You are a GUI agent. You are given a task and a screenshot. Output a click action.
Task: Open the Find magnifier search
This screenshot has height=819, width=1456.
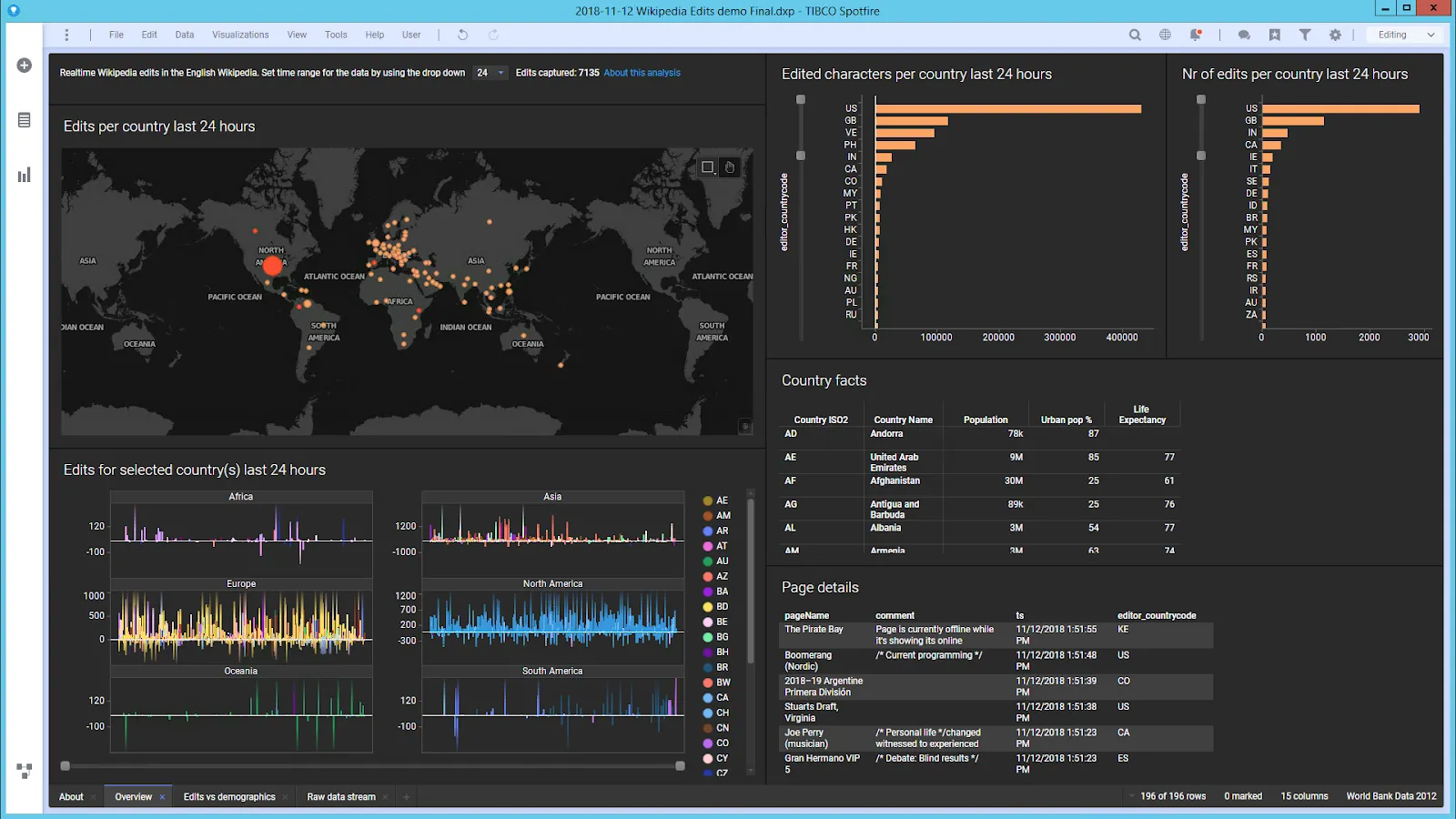(1135, 35)
